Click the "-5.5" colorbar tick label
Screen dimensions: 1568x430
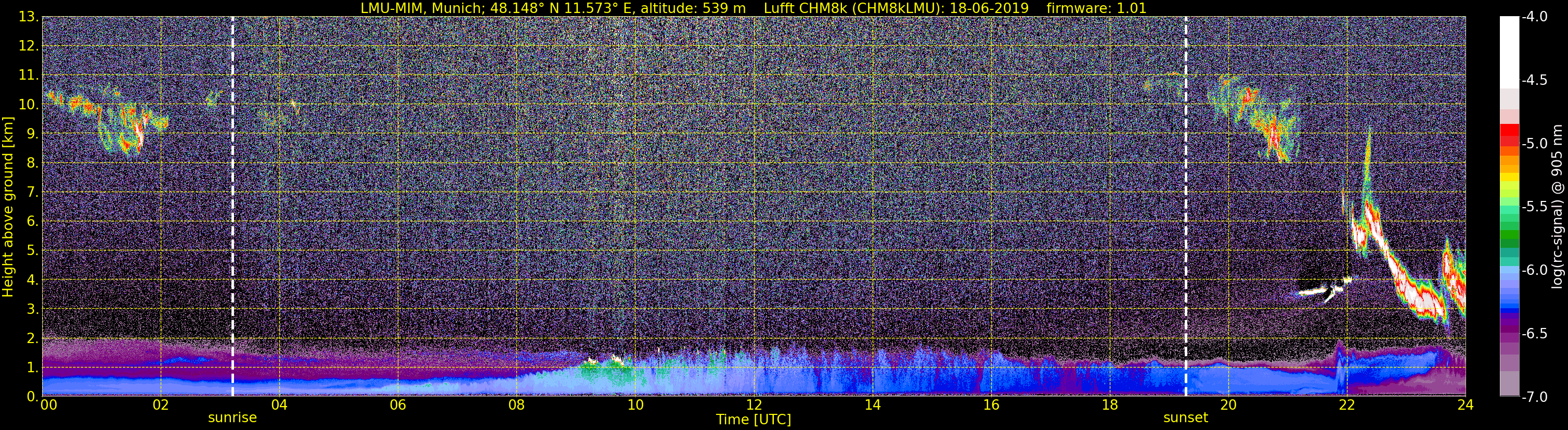pos(1534,207)
